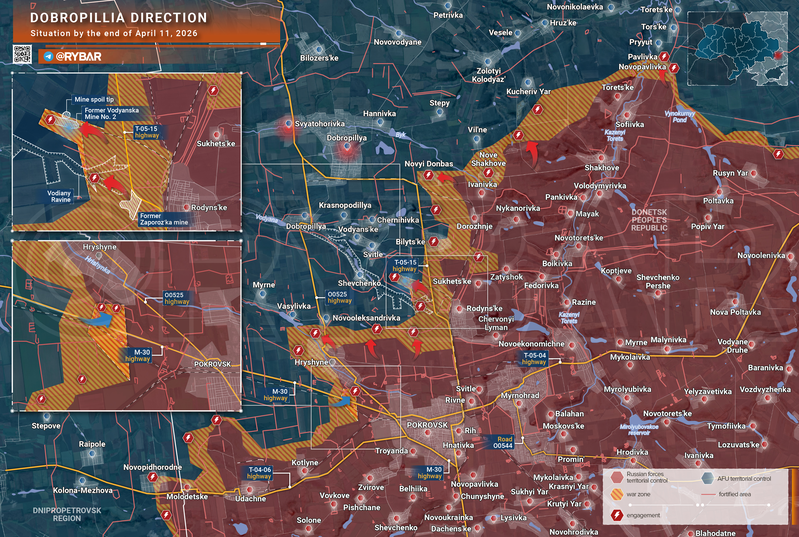The height and width of the screenshot is (537, 799).
Task: Select the Road O0544 label
Action: coord(502,442)
